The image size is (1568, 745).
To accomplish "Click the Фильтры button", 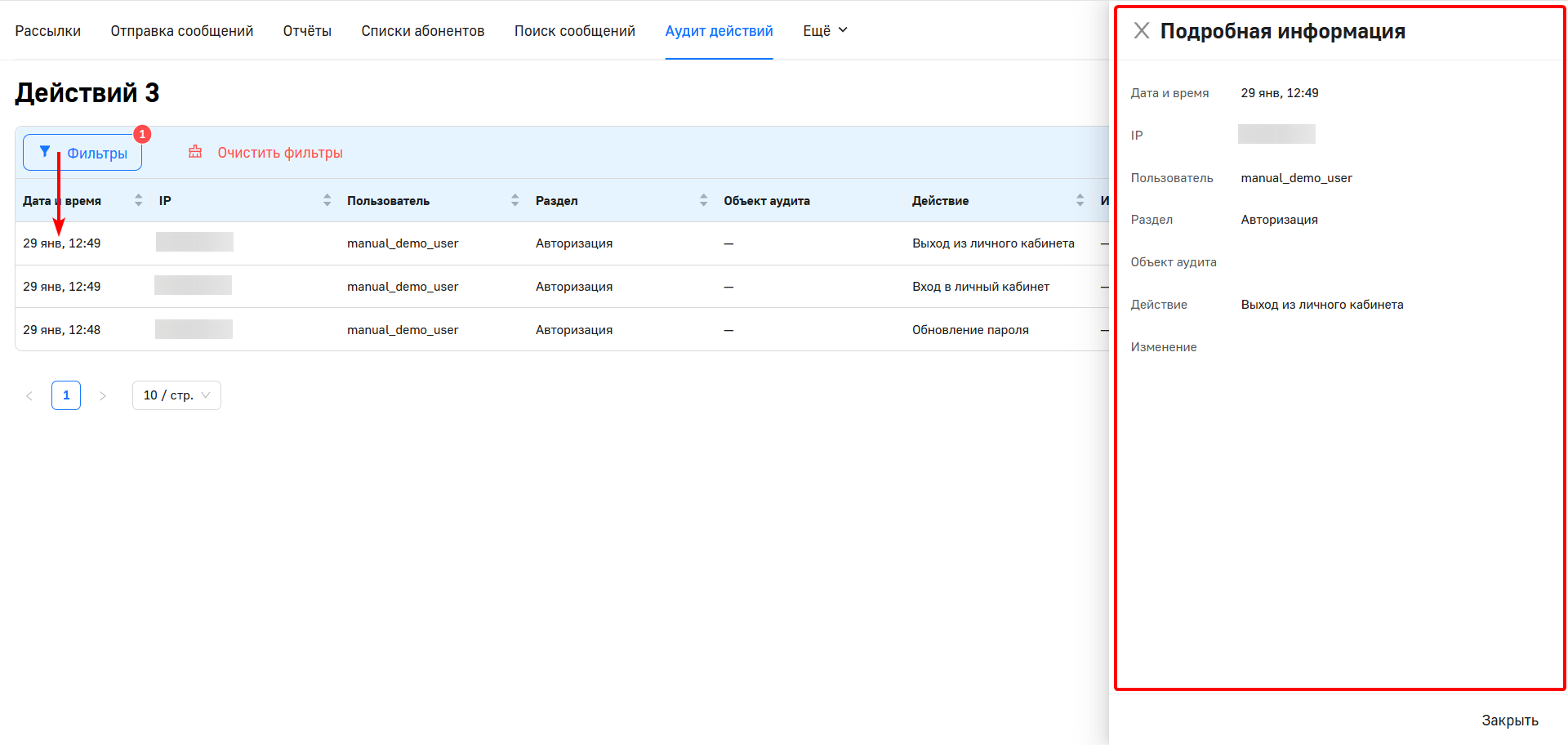I will click(82, 153).
